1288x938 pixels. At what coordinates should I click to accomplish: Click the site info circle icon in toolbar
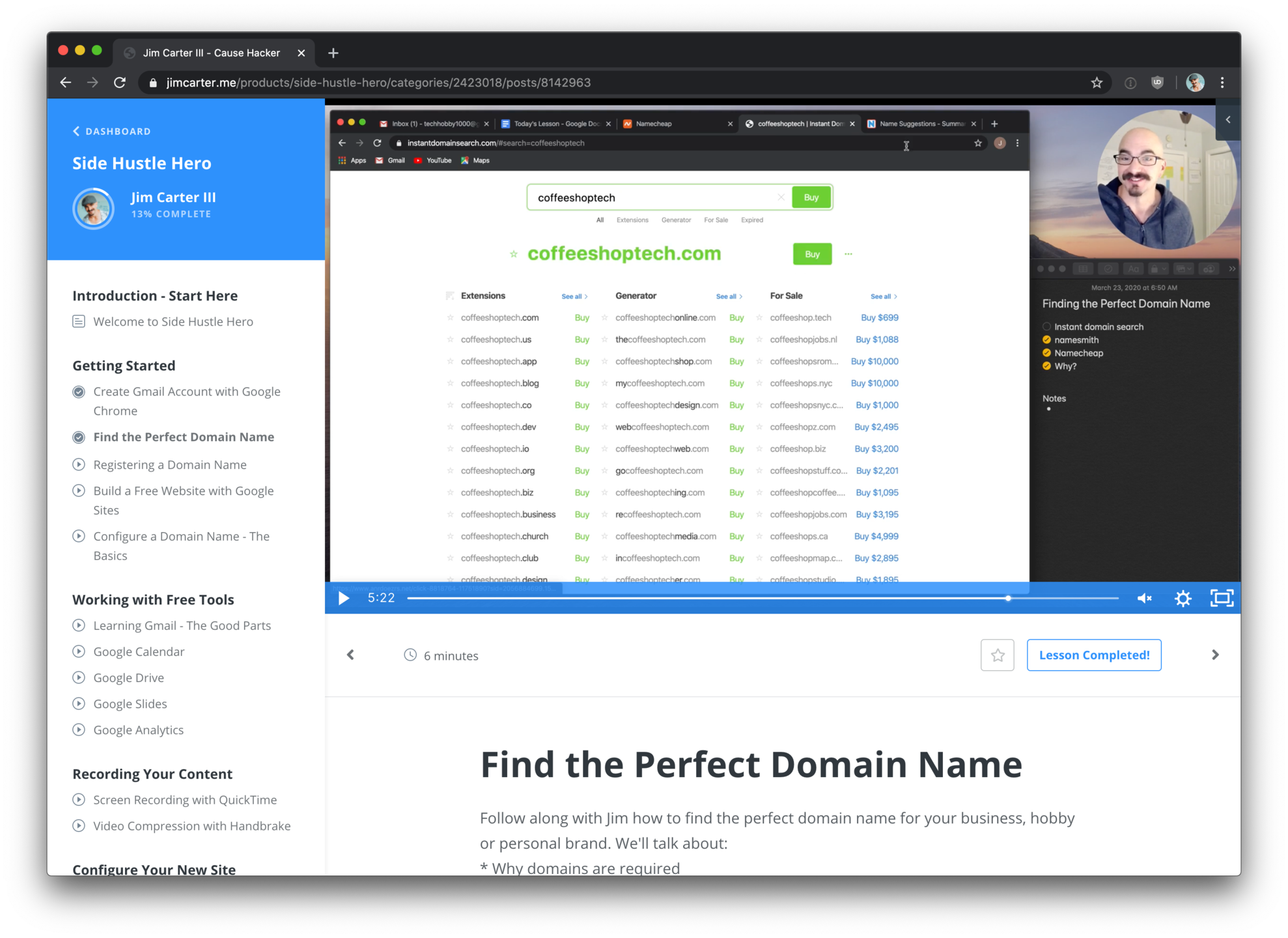tap(1130, 83)
